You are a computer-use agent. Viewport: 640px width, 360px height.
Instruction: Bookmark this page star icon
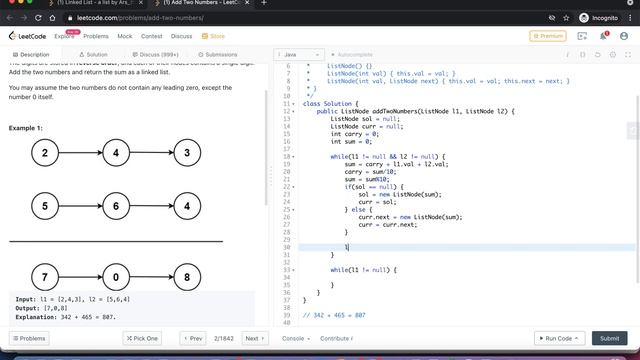[x=566, y=18]
